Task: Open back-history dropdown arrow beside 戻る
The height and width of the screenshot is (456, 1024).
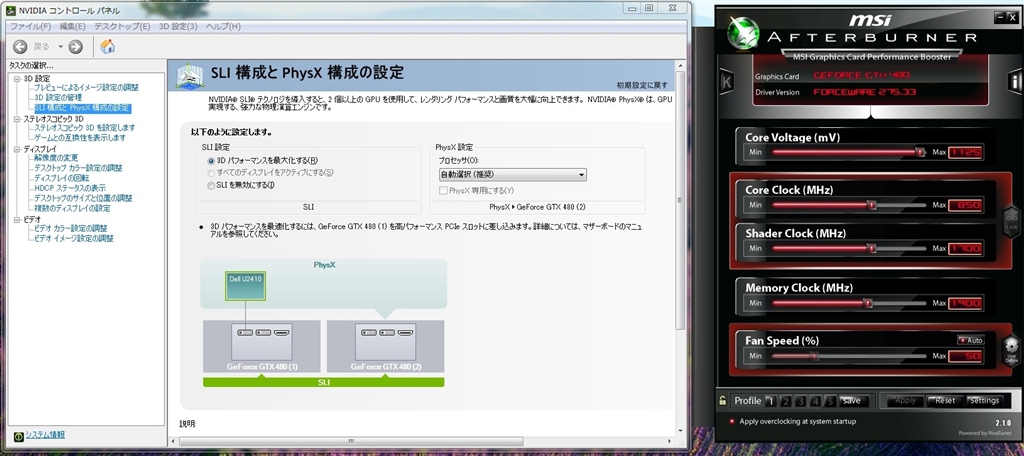Action: click(61, 46)
